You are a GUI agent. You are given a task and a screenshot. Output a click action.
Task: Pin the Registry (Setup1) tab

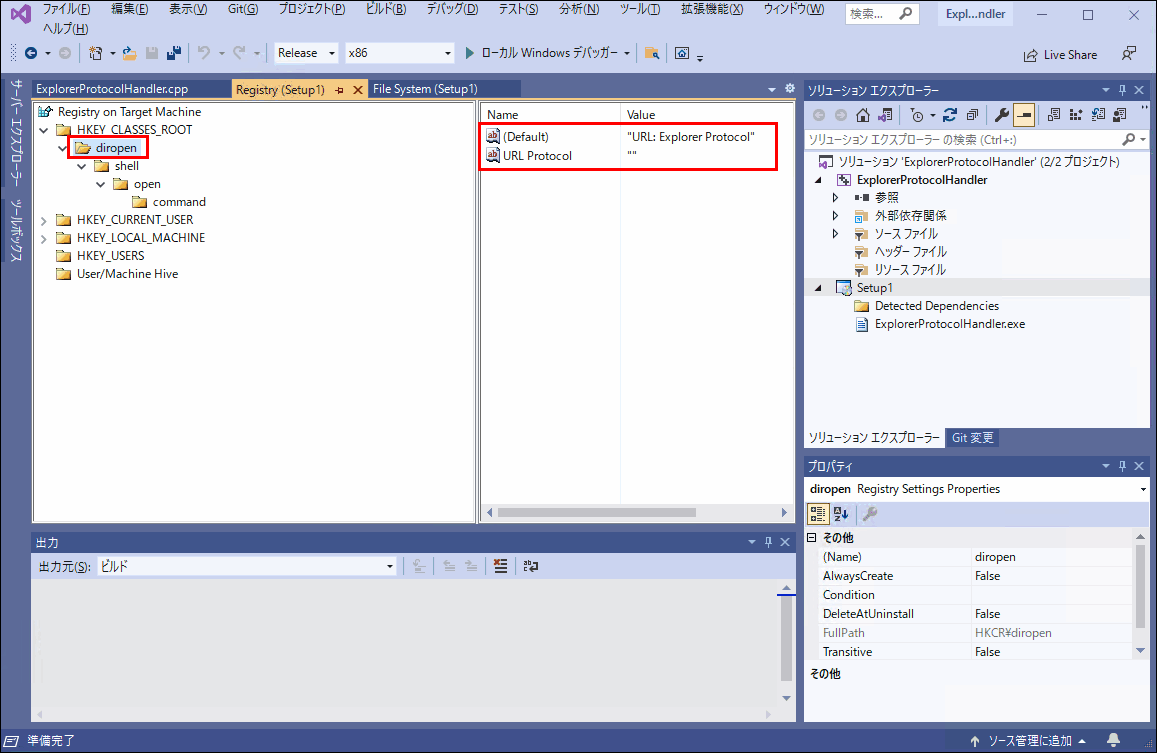pyautogui.click(x=339, y=90)
